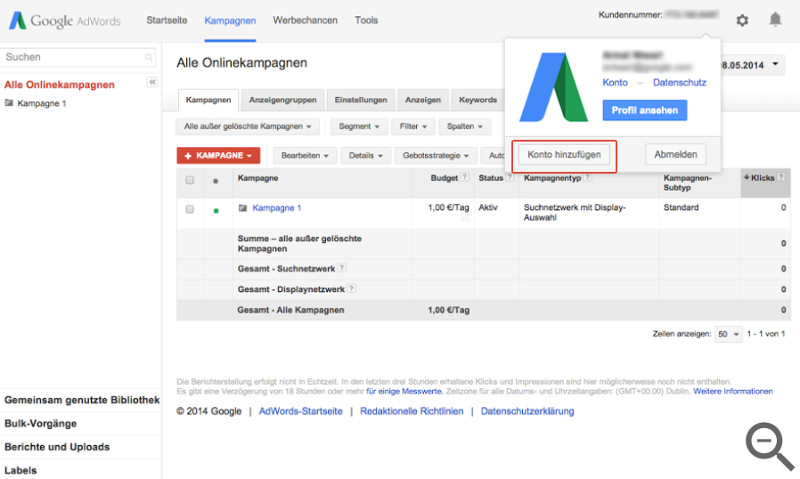This screenshot has height=479, width=800.
Task: Switch to the Anzeigengruppen tab
Action: [283, 100]
